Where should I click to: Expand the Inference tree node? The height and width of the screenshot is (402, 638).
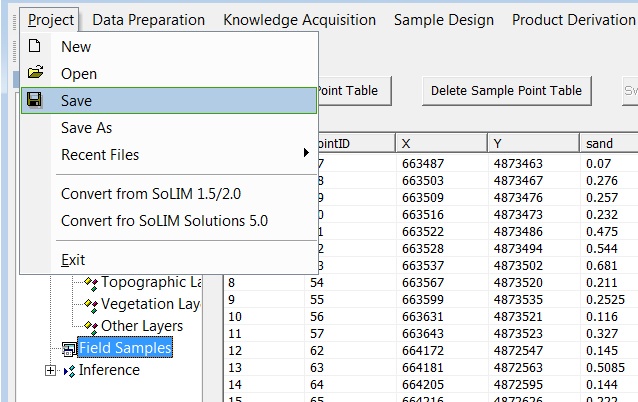point(50,371)
